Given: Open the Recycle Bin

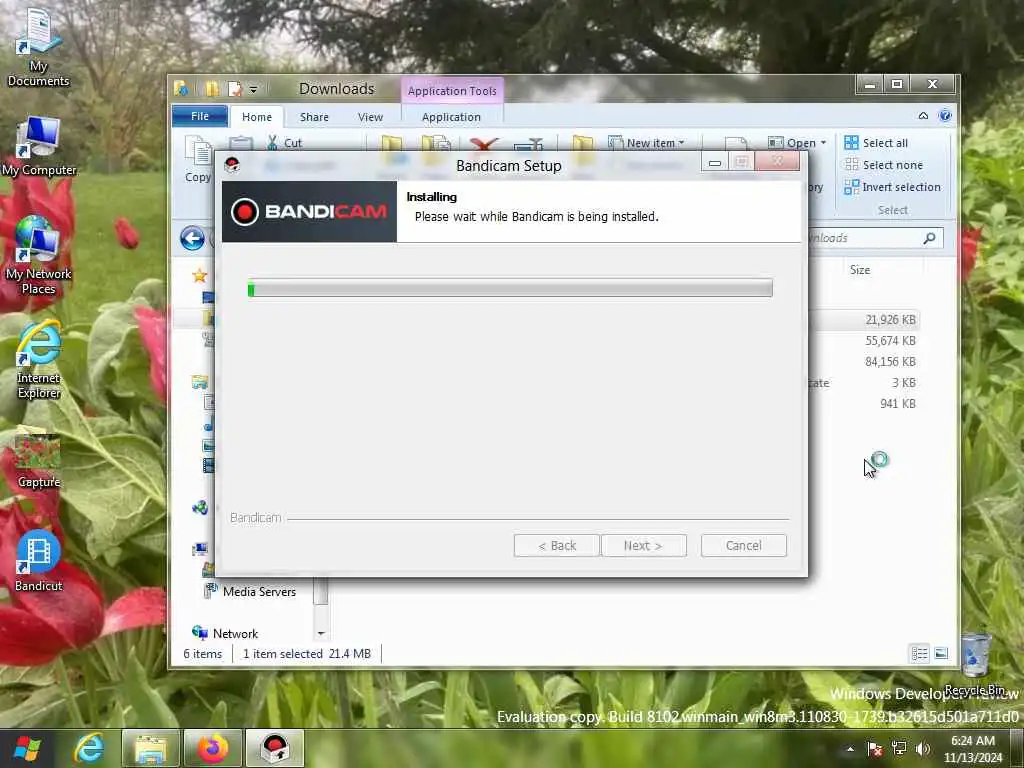Looking at the screenshot, I should pyautogui.click(x=976, y=662).
